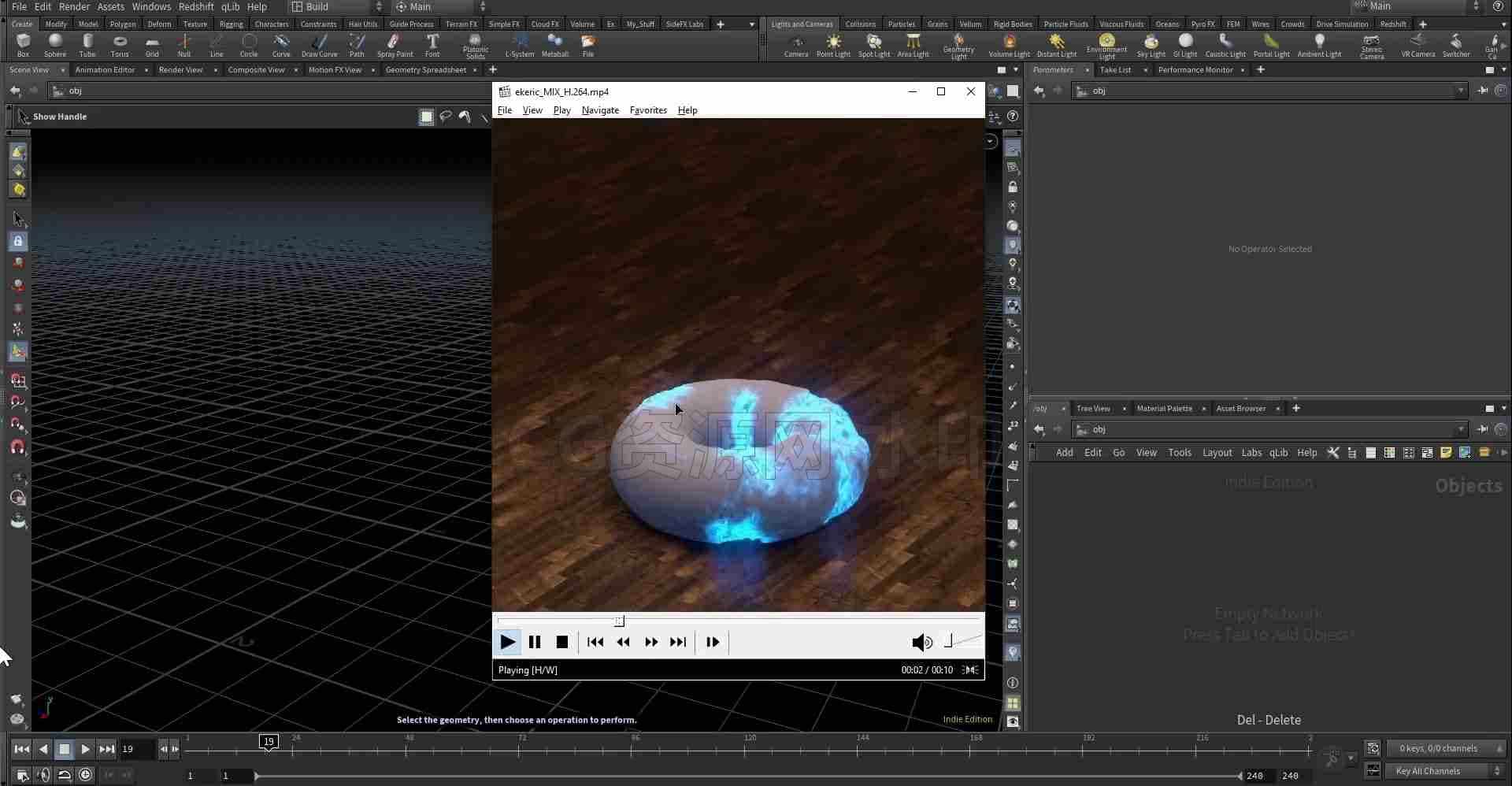Pick the Metaball shelf tool
Image resolution: width=1512 pixels, height=786 pixels.
coord(555,46)
